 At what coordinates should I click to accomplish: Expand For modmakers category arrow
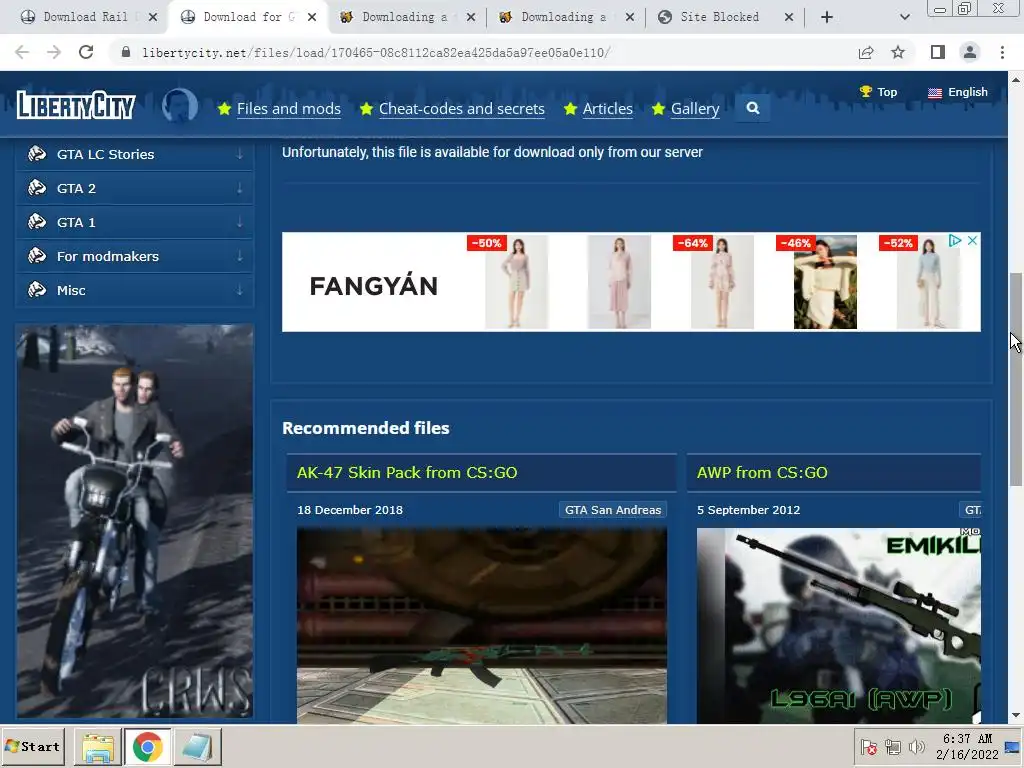(x=240, y=255)
